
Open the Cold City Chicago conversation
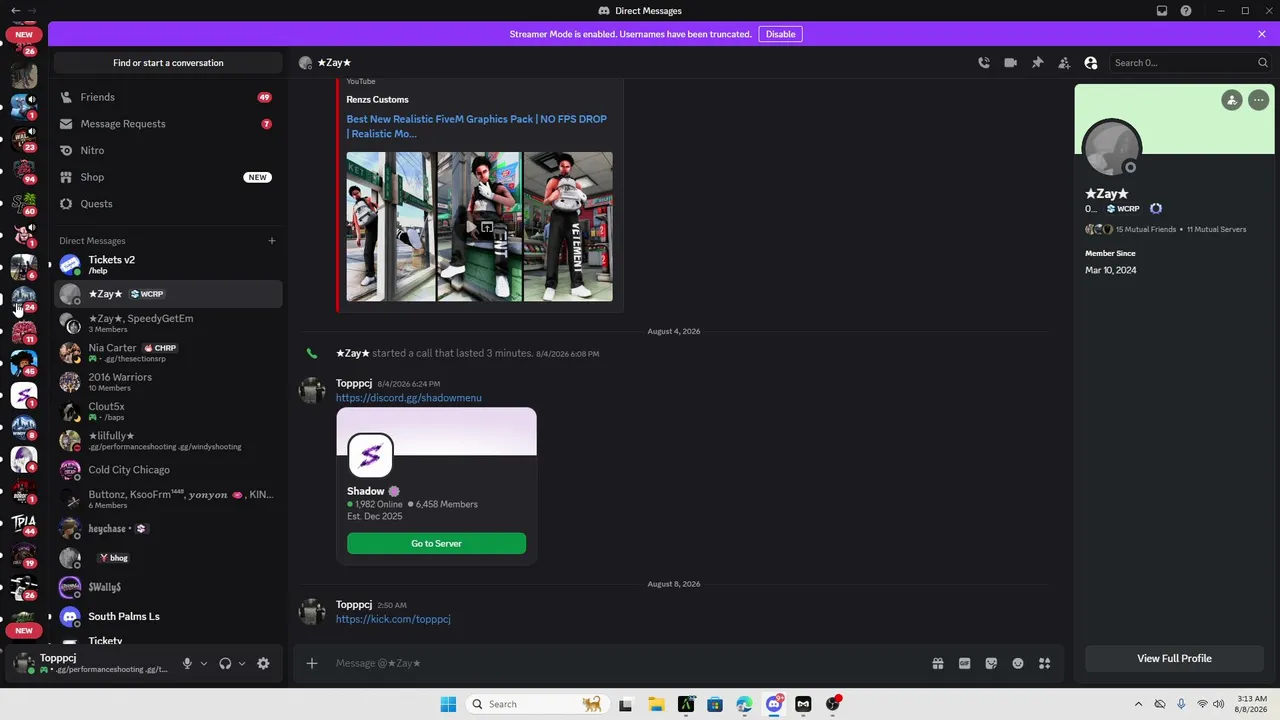pos(168,470)
